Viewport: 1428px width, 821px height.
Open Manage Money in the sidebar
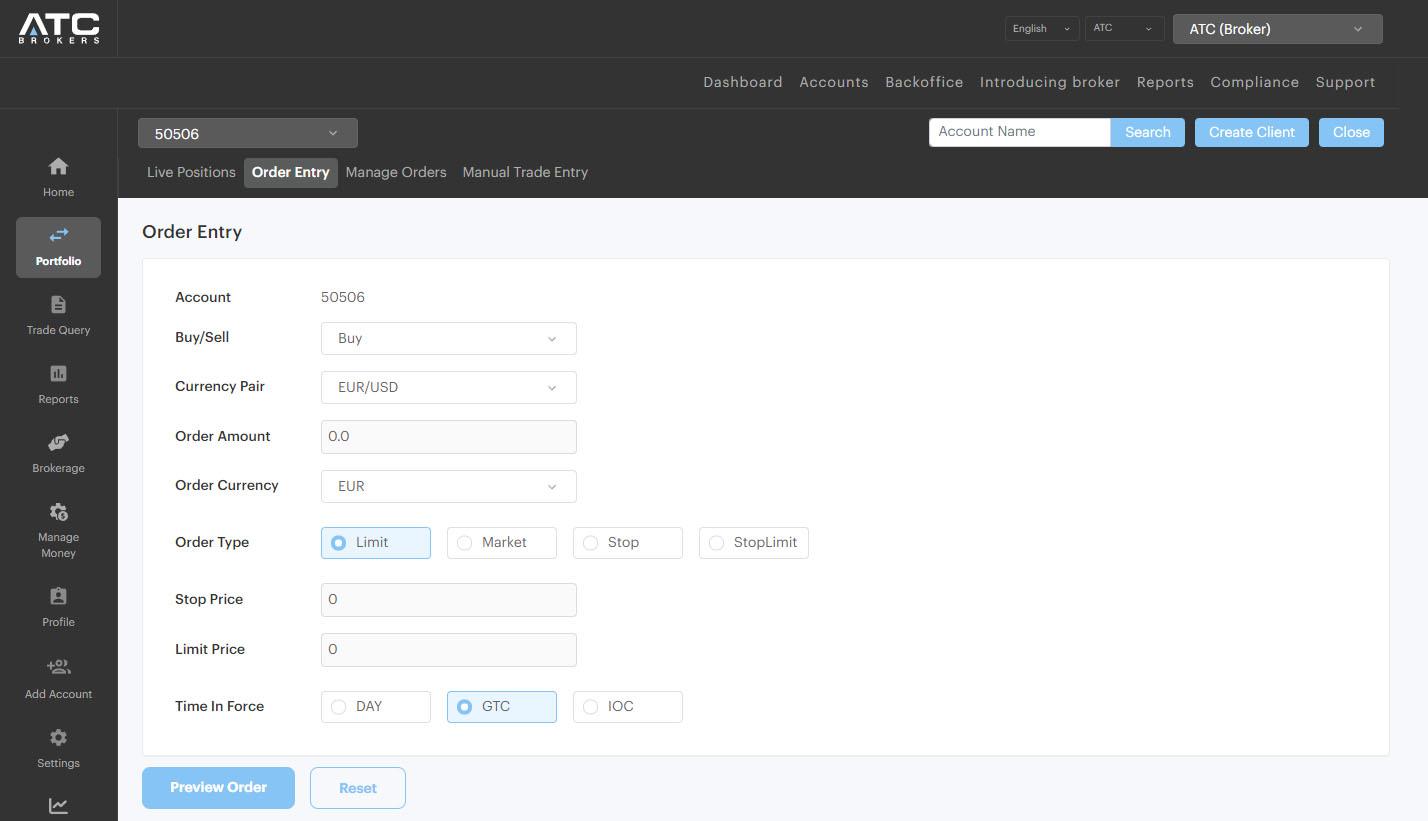[x=58, y=513]
